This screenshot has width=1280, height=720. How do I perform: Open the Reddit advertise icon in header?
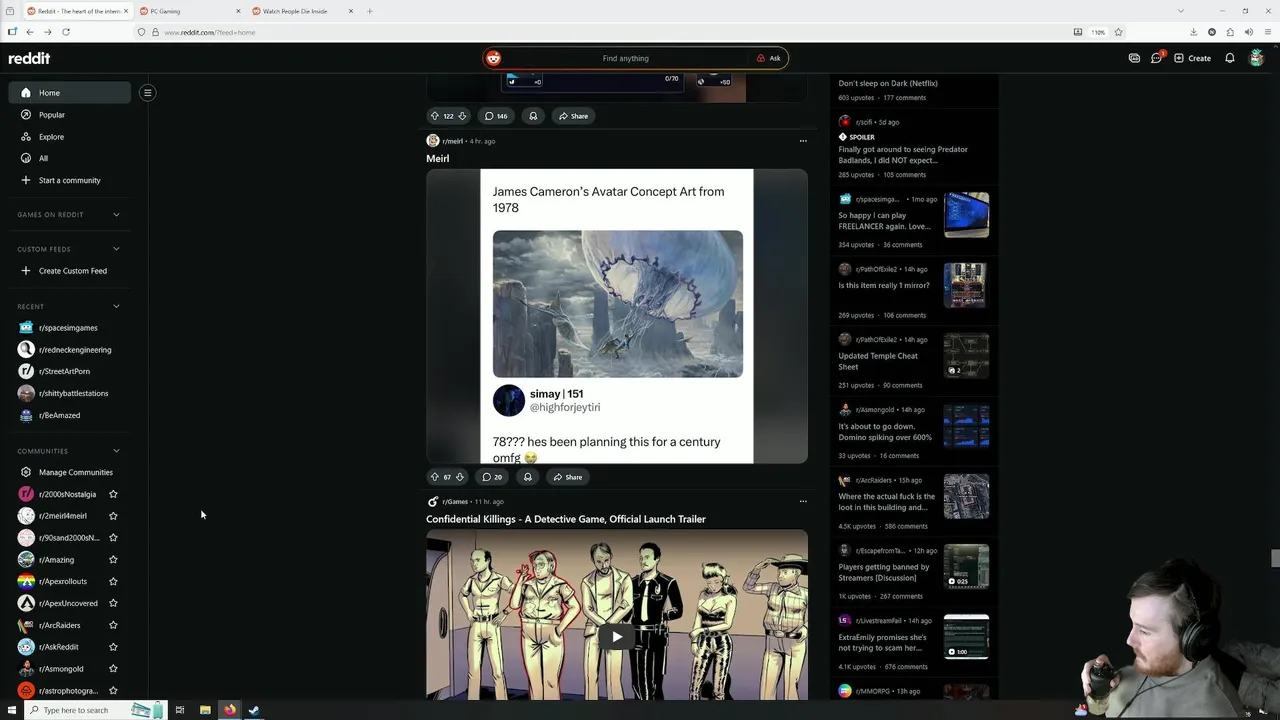pyautogui.click(x=1134, y=58)
